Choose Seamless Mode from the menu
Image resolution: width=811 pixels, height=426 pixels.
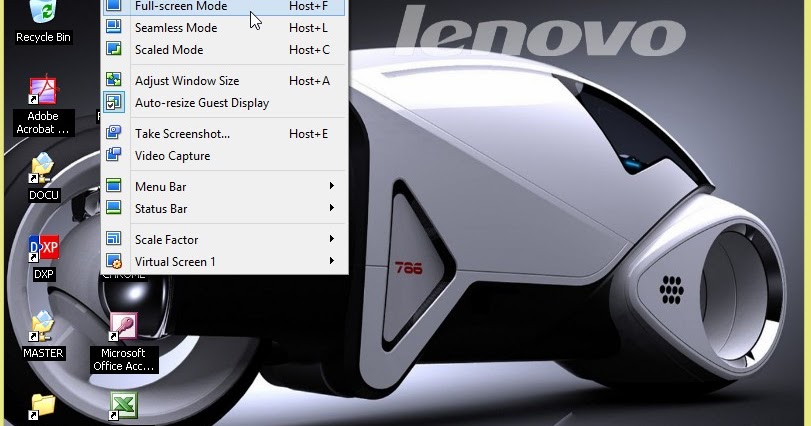point(223,28)
